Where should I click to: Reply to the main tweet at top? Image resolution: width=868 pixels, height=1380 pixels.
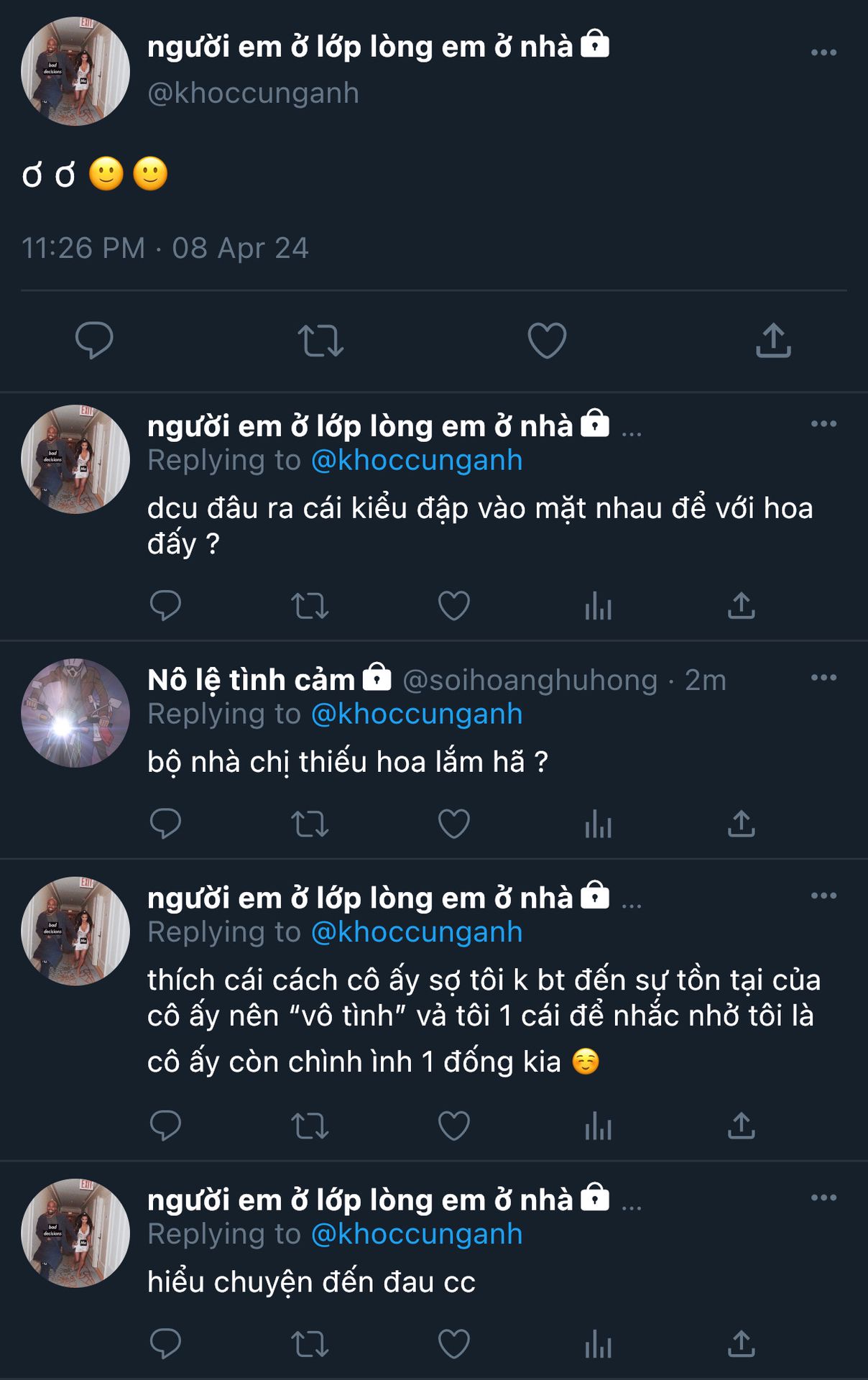(94, 340)
